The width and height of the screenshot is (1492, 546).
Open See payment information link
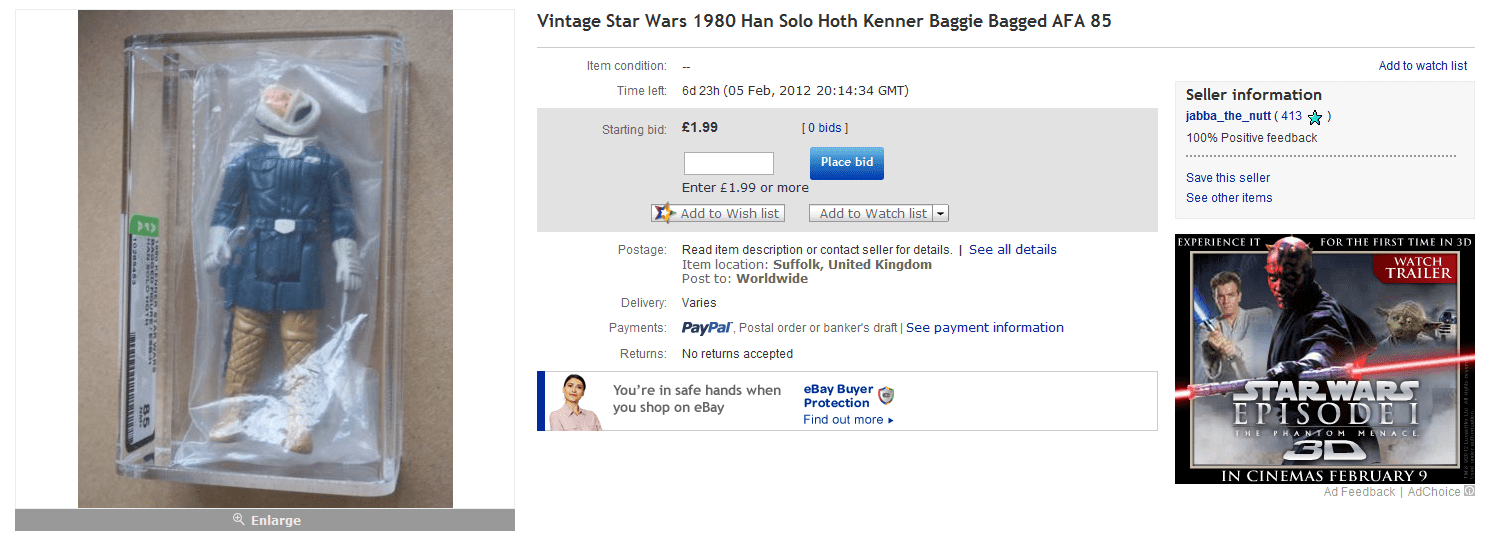tap(984, 328)
